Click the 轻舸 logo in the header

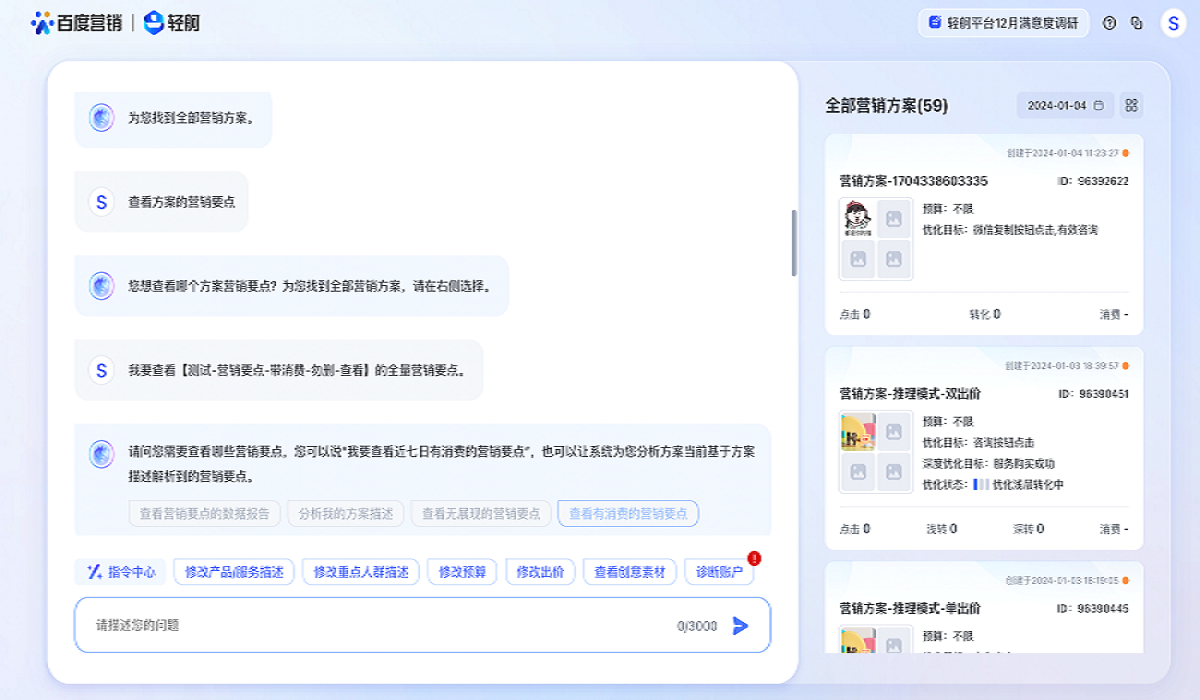pyautogui.click(x=172, y=22)
